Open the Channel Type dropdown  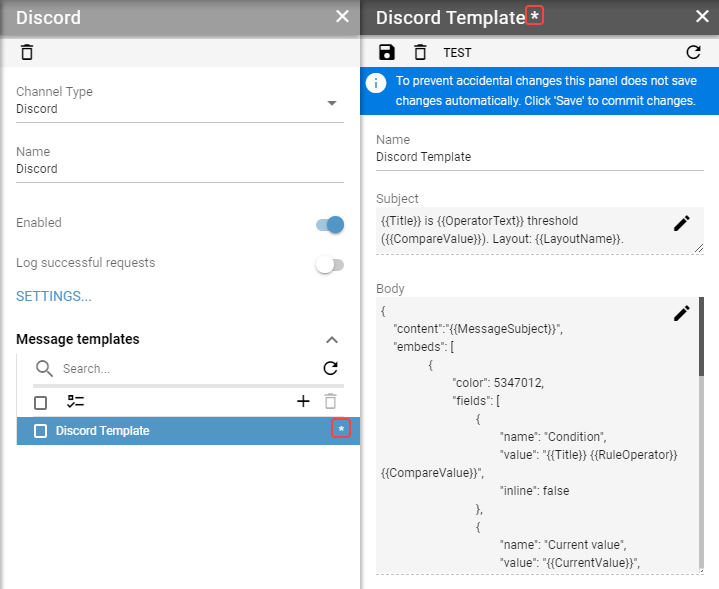point(332,103)
